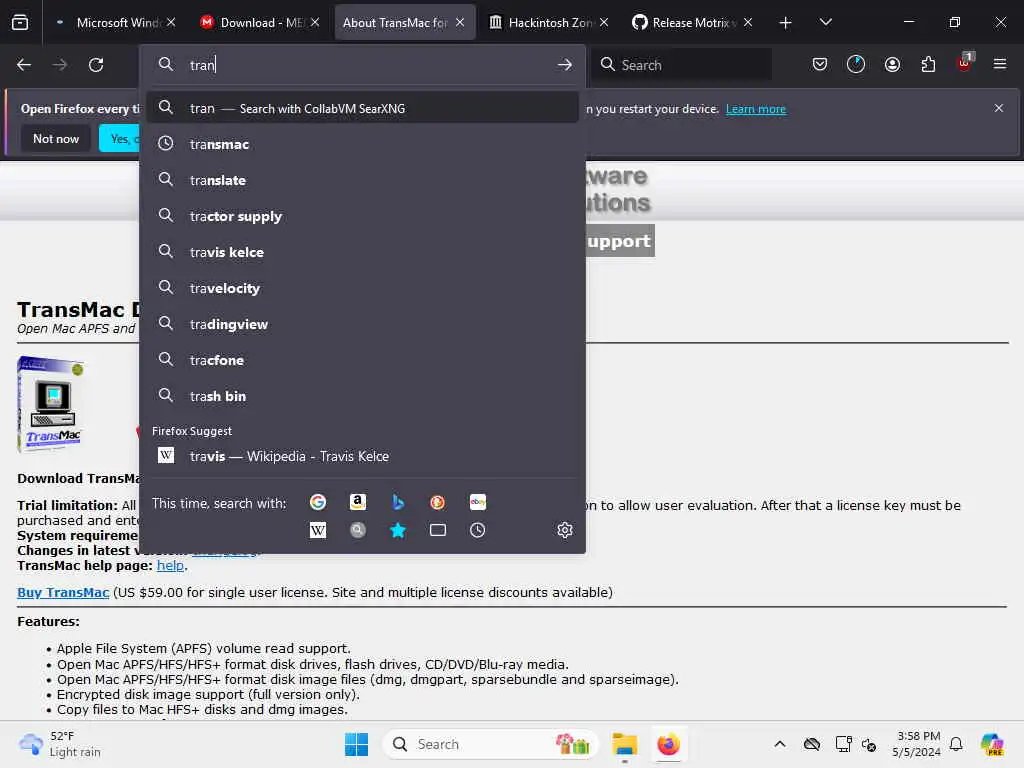The height and width of the screenshot is (768, 1024).
Task: Select the 'trash bin' suggestion
Action: (362, 396)
